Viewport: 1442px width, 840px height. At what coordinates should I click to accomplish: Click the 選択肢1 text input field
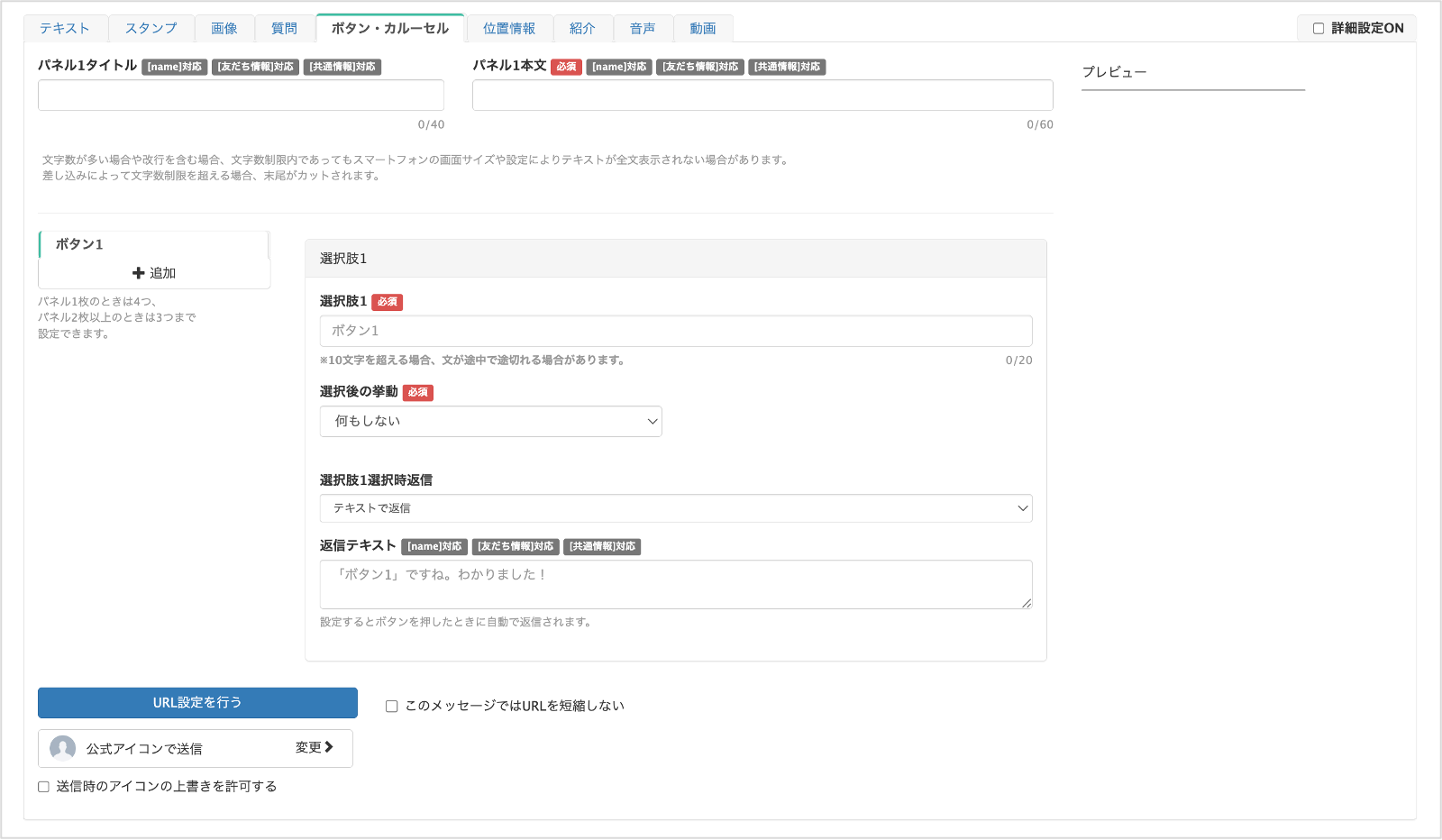click(675, 331)
